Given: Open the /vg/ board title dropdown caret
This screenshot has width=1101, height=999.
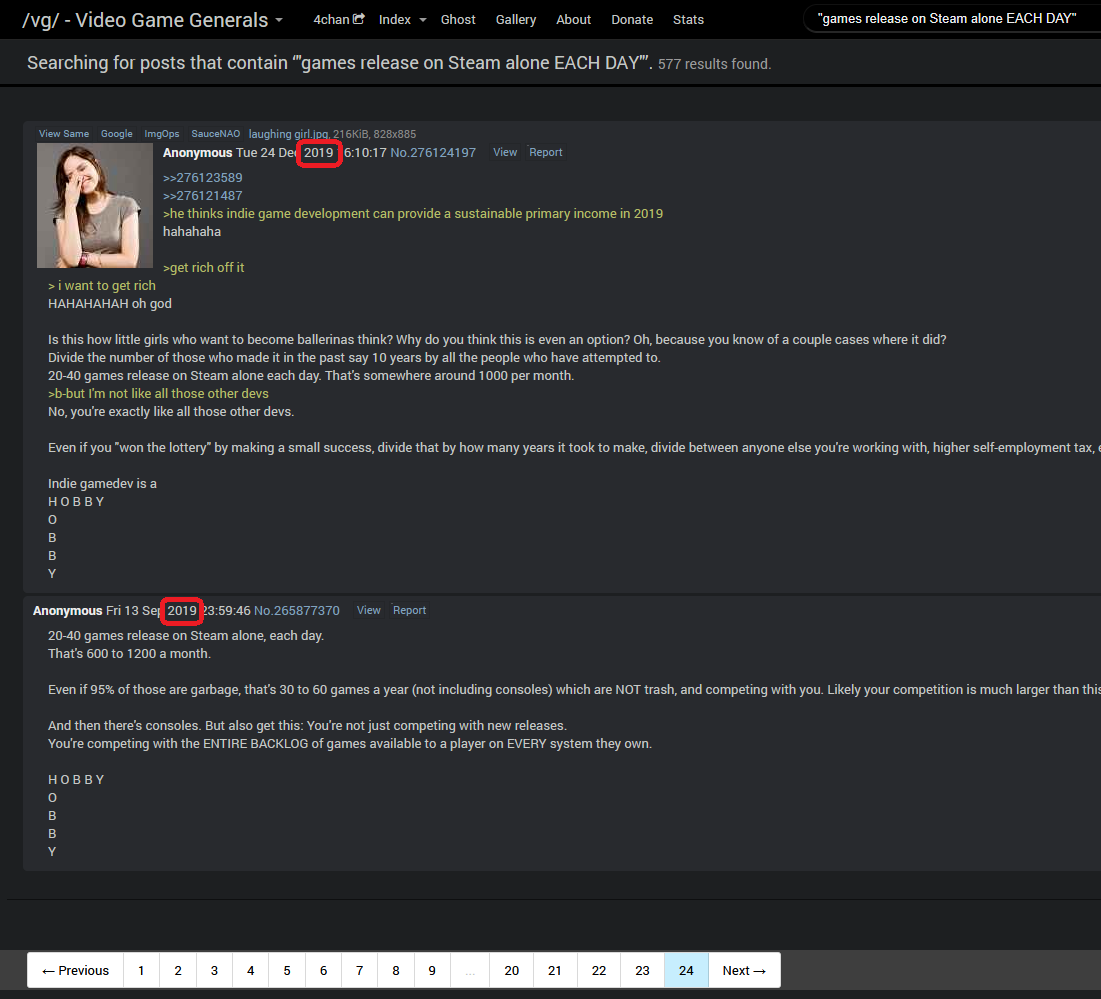Looking at the screenshot, I should tap(279, 20).
